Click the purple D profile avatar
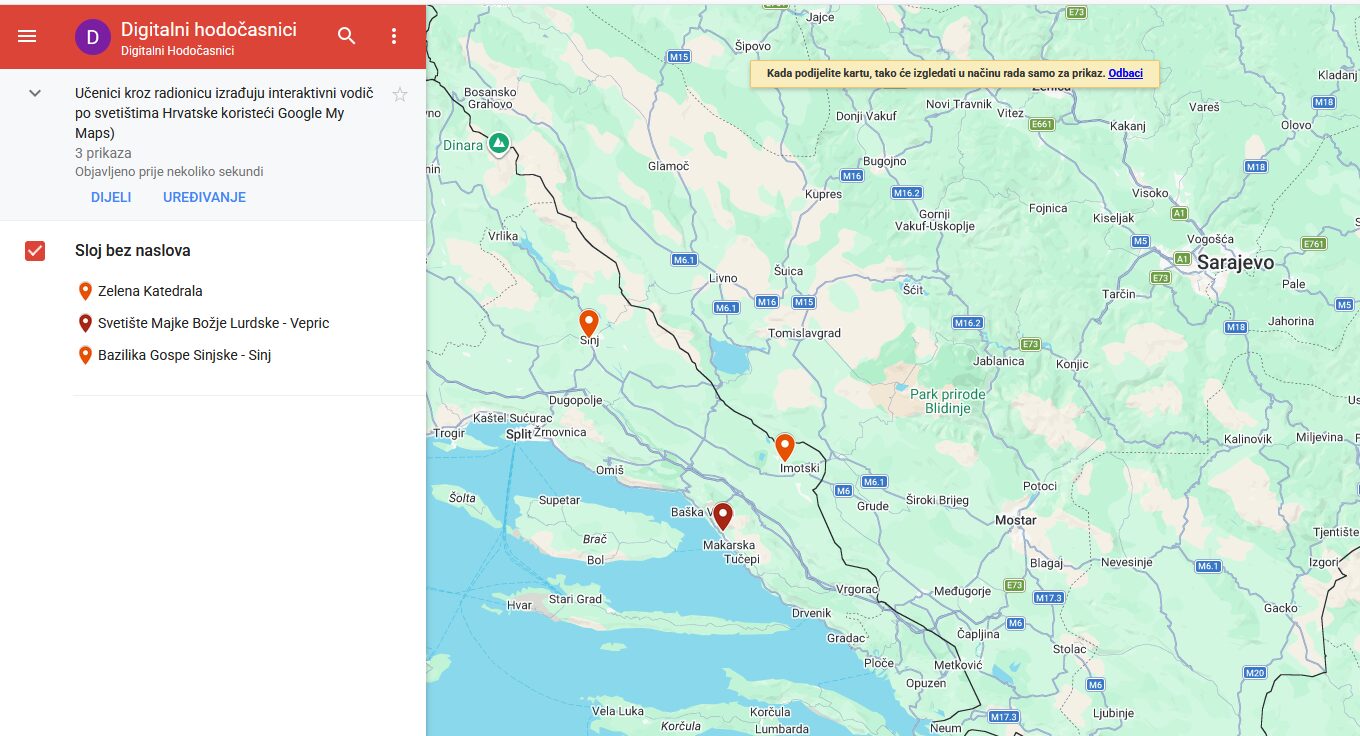Viewport: 1360px width, 736px height. (92, 38)
